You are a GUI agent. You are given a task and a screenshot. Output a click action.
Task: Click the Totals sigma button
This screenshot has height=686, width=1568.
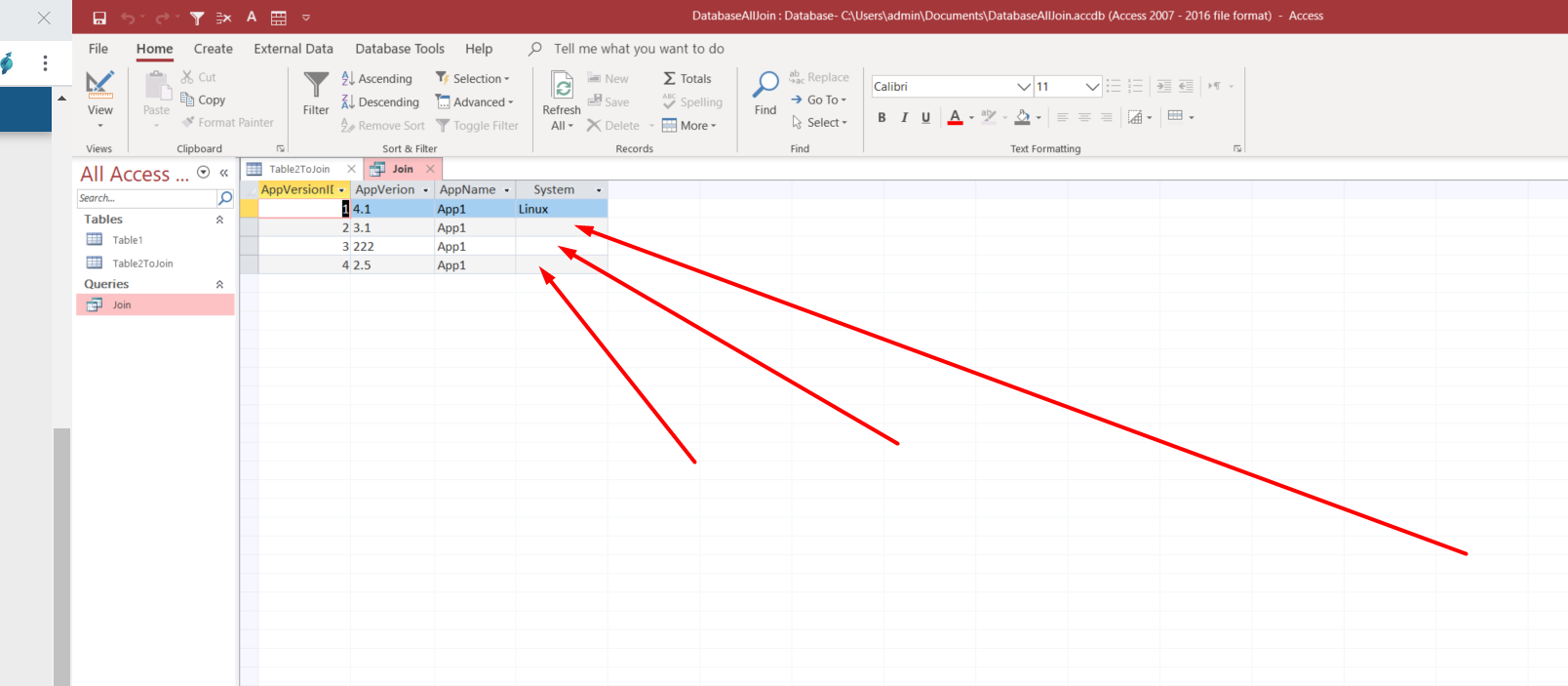(687, 79)
